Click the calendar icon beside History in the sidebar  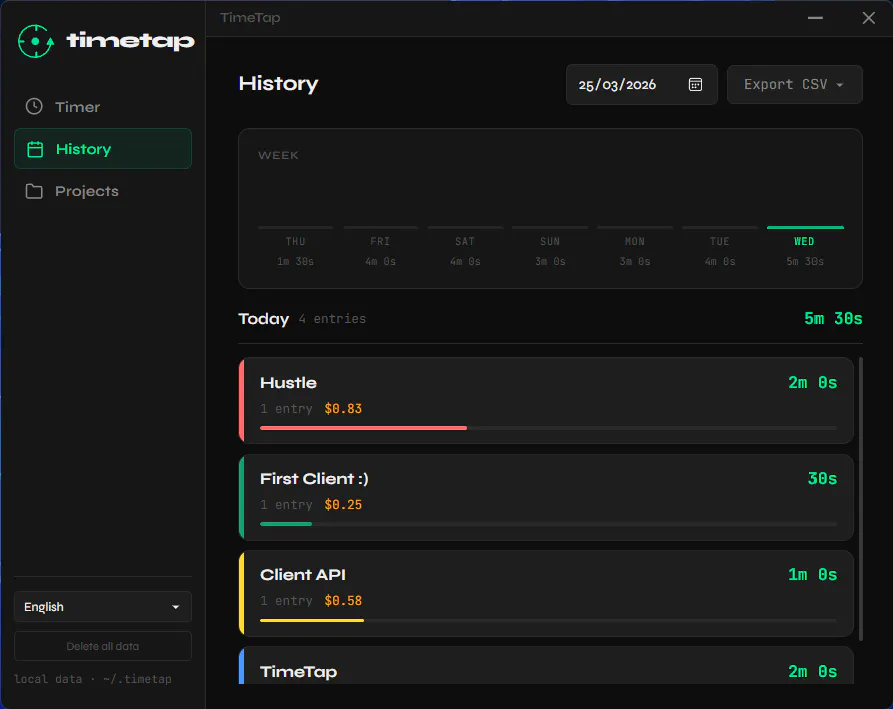[x=35, y=149]
